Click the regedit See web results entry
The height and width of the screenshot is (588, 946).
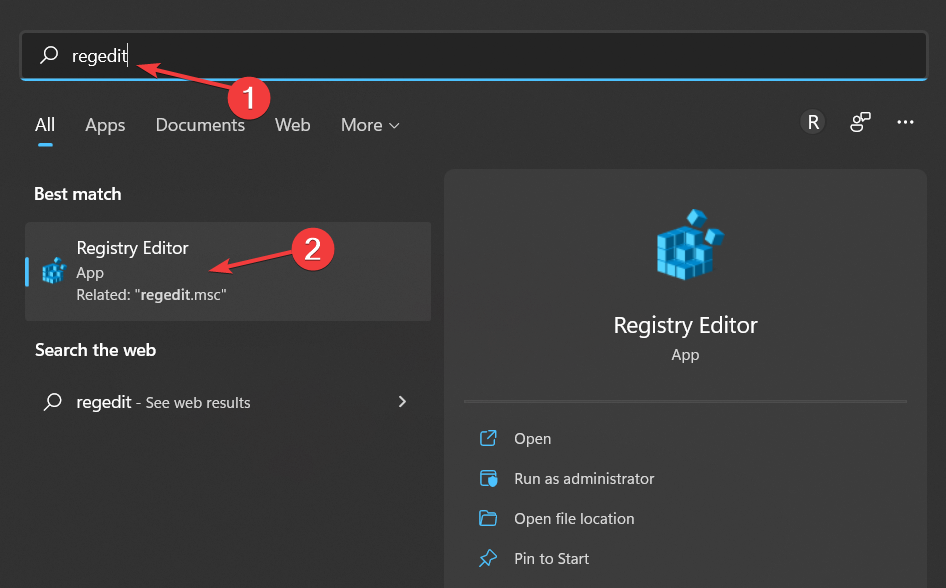coord(228,402)
